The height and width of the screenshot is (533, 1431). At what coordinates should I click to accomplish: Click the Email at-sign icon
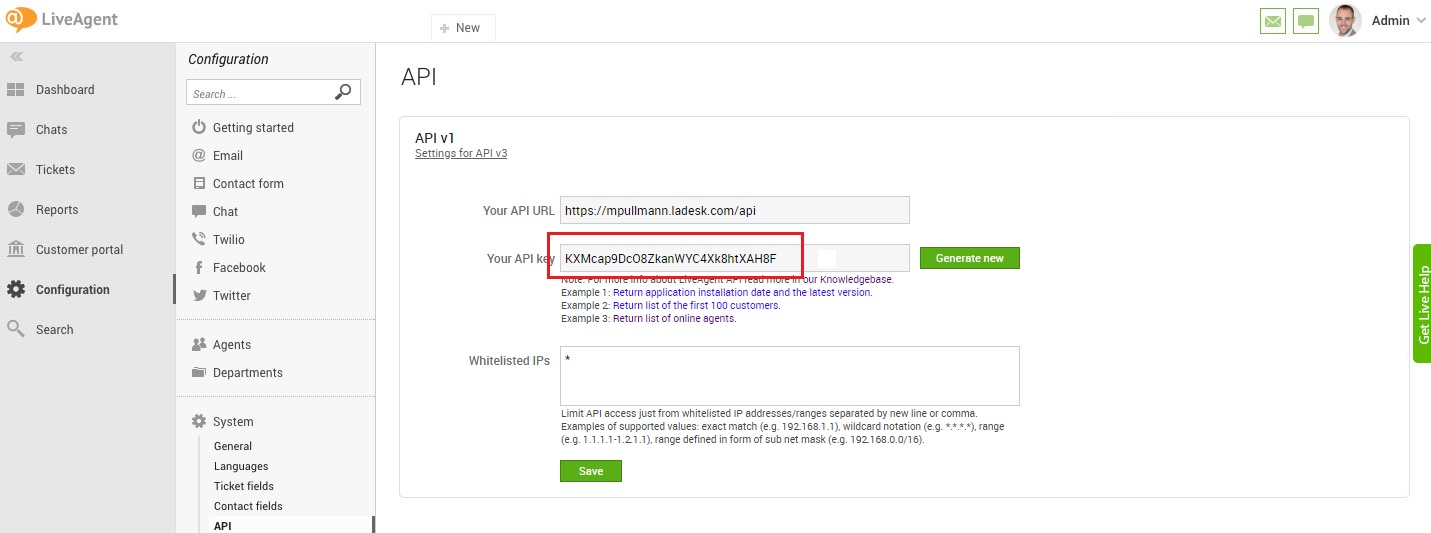(x=198, y=155)
